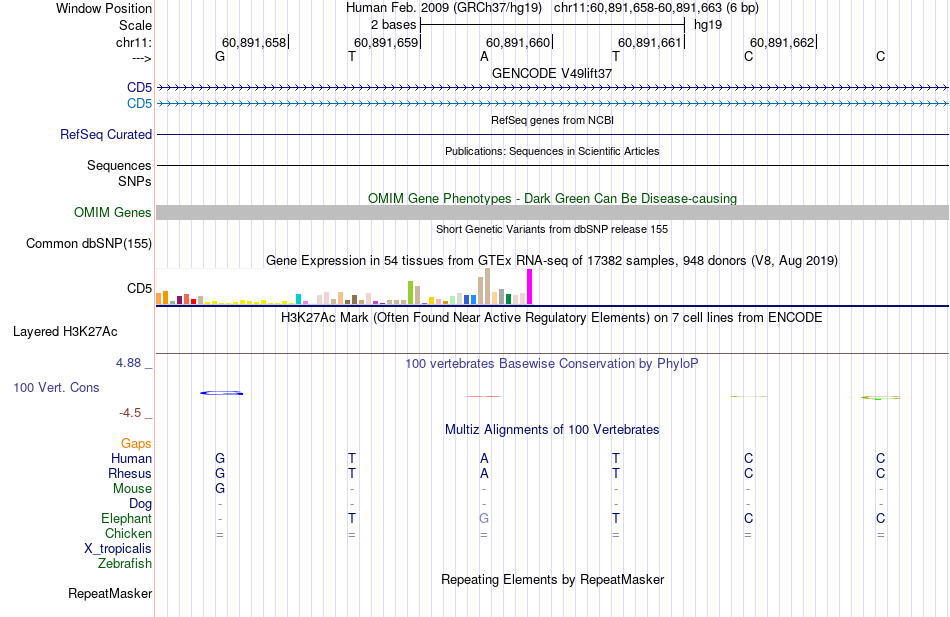Click the red PhyloP conservation bar

(x=483, y=396)
